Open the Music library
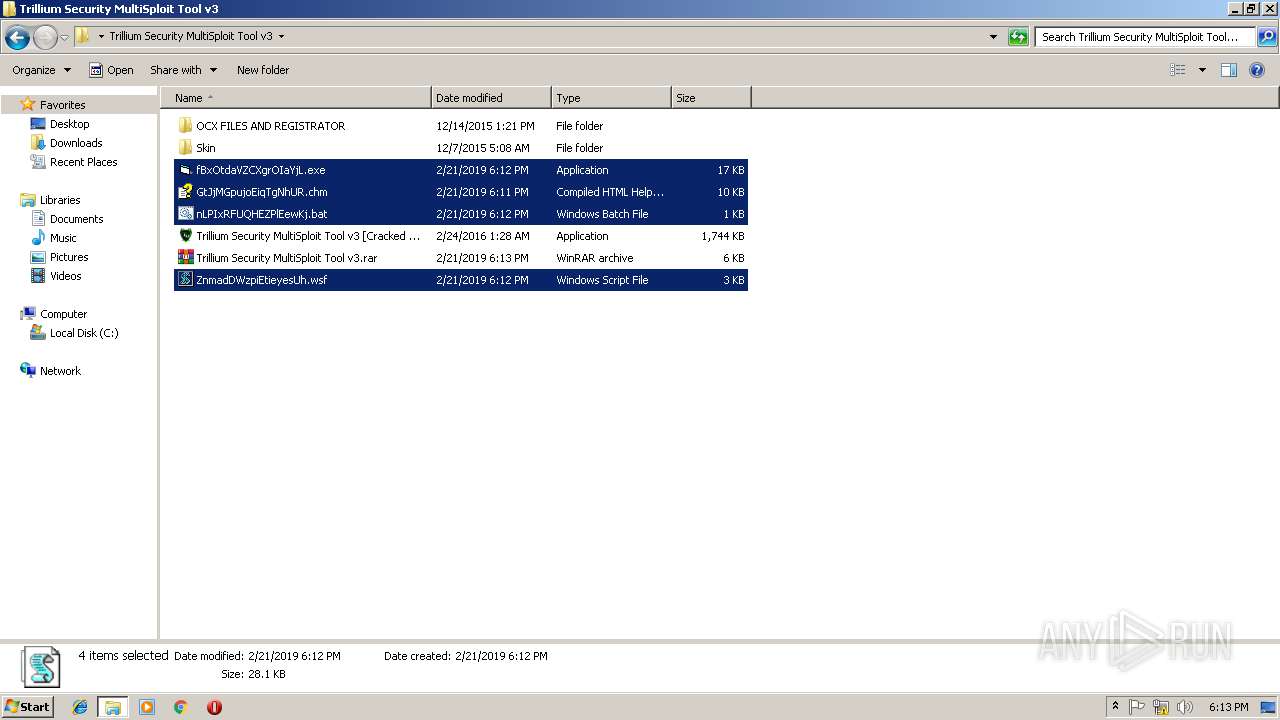The width and height of the screenshot is (1280, 720). [63, 238]
